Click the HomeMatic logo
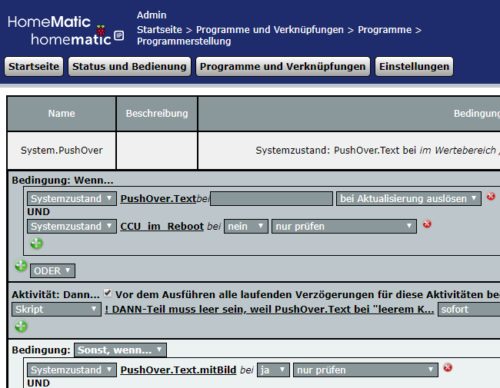The width and height of the screenshot is (500, 388). tap(66, 31)
